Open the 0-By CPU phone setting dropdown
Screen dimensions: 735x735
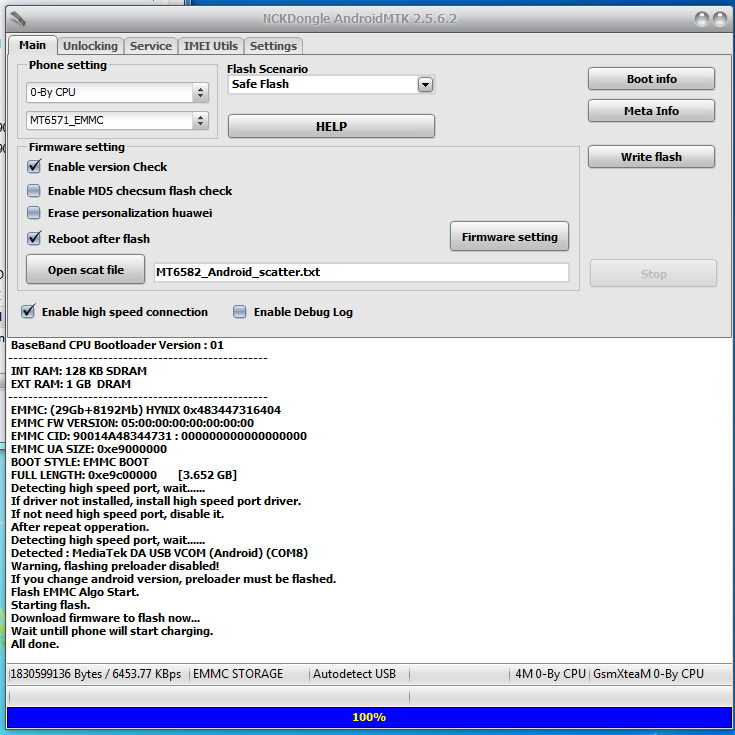click(117, 92)
